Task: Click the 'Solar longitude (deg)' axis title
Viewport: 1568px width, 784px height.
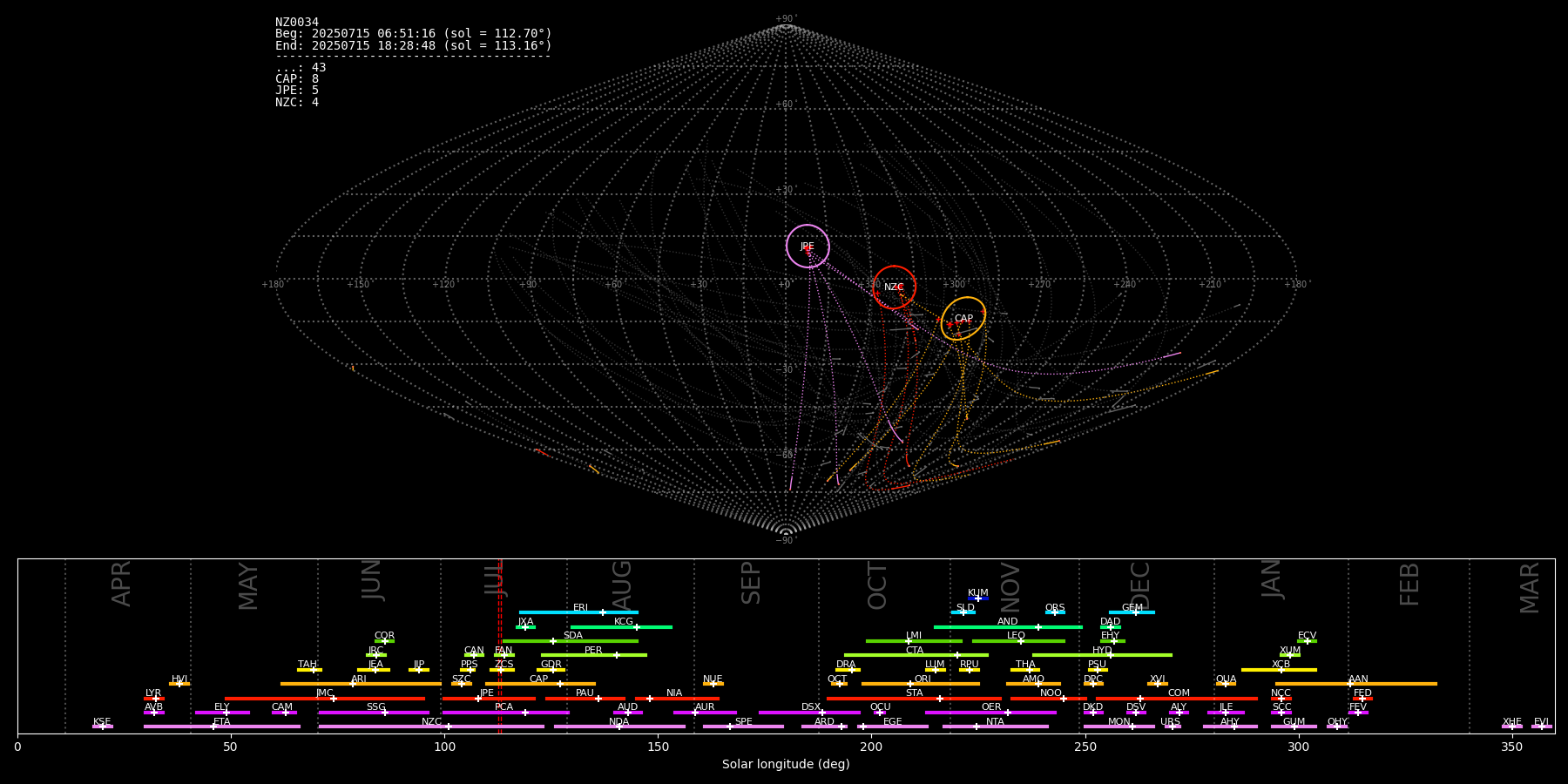Action: [x=786, y=765]
